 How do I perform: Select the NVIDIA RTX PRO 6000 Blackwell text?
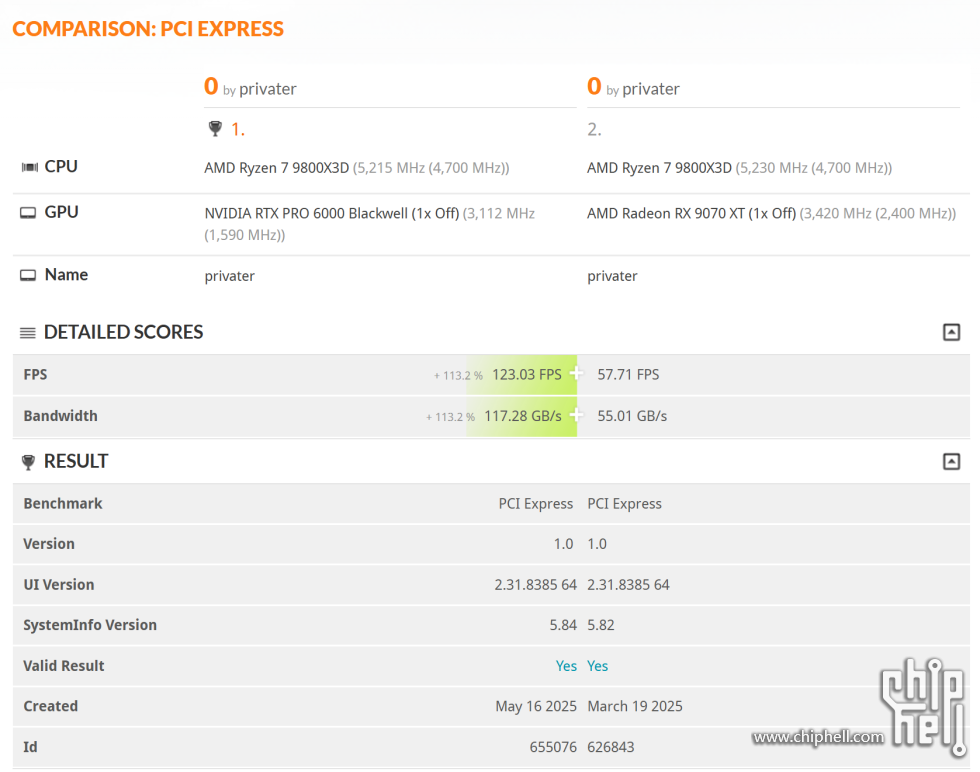point(332,214)
